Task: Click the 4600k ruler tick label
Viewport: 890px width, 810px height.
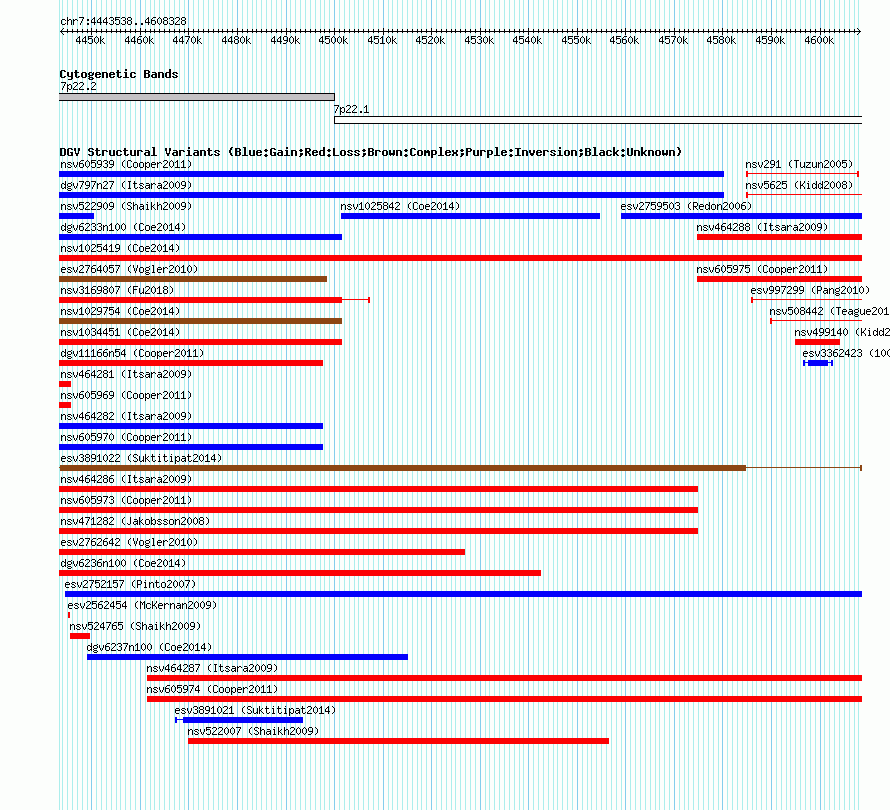Action: [x=819, y=40]
